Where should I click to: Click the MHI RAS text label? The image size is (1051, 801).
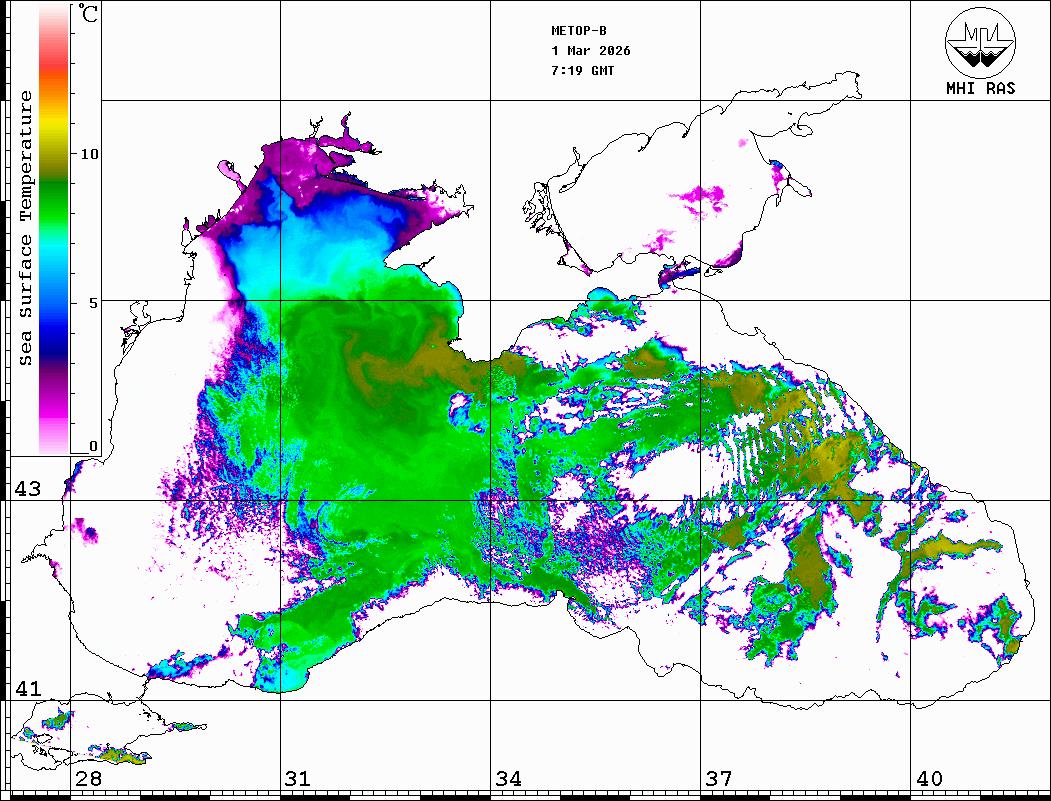point(980,88)
